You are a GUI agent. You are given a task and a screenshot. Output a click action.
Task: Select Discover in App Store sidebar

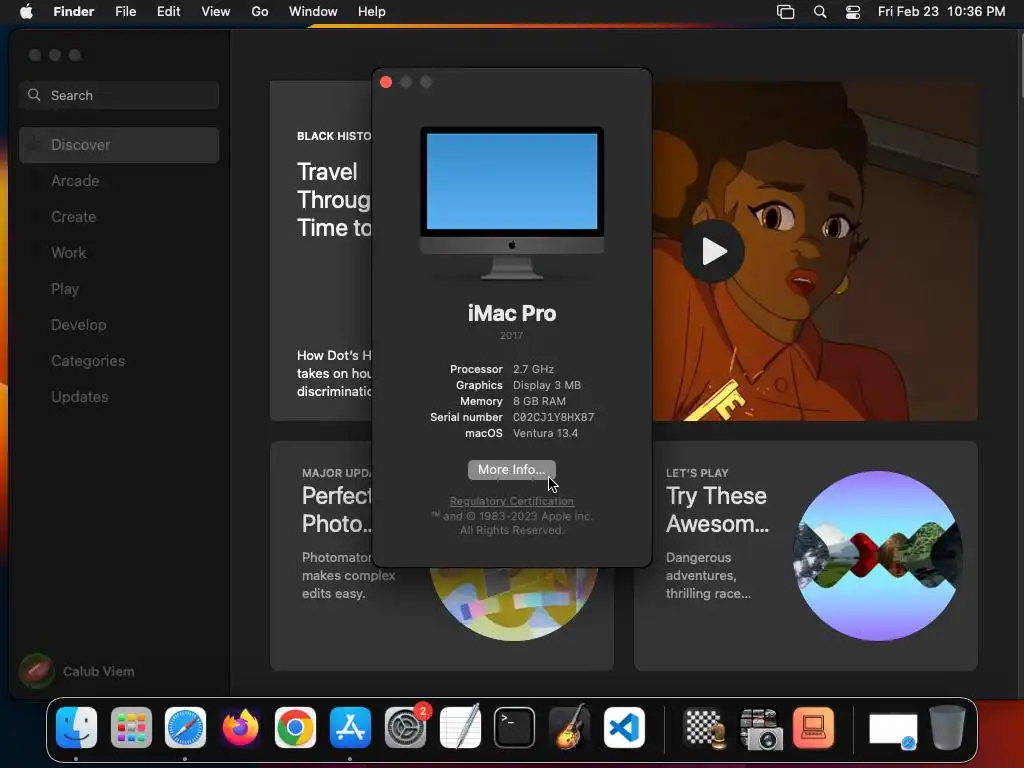pos(120,145)
